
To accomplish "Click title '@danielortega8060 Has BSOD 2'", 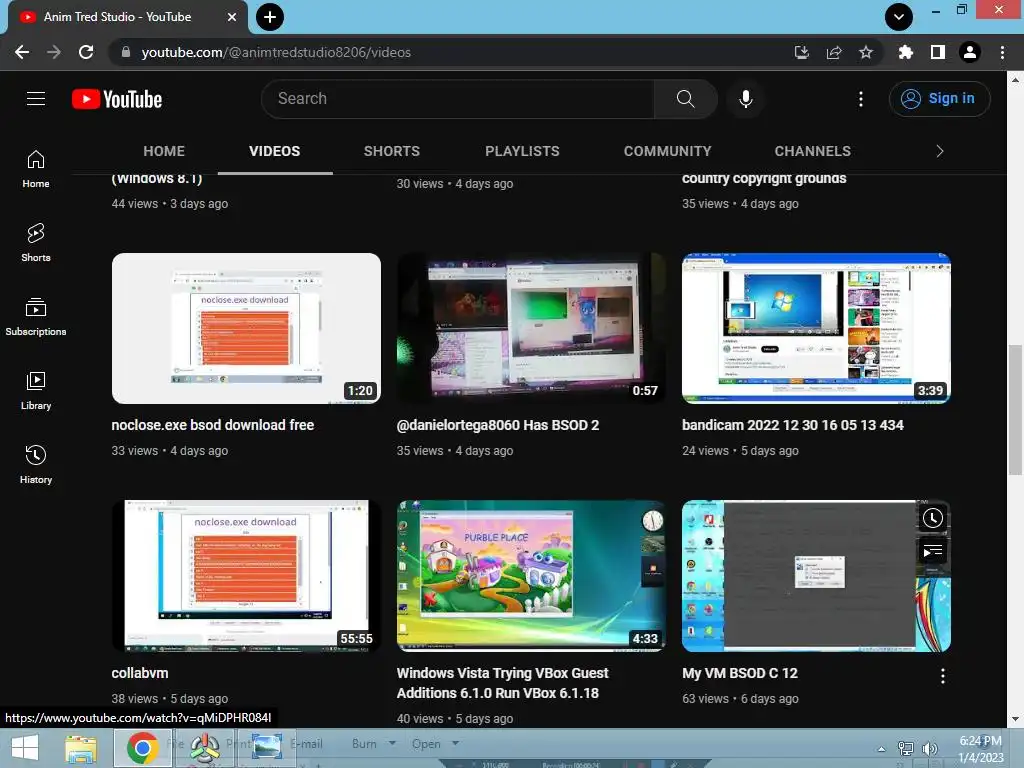I will [x=498, y=425].
